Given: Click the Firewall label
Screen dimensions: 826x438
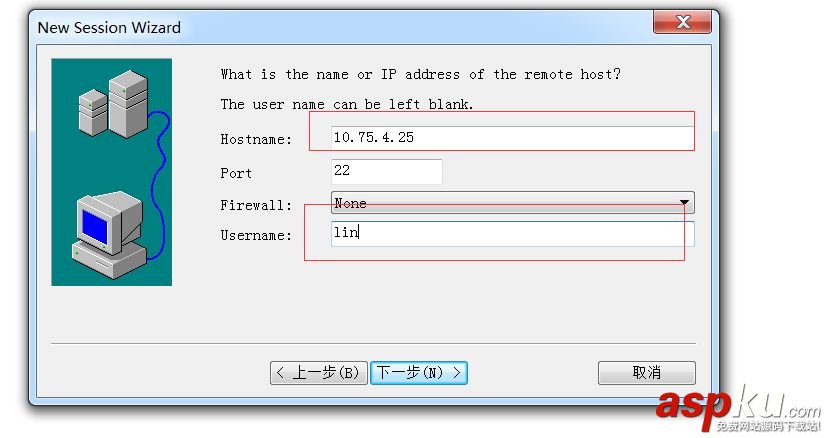Looking at the screenshot, I should (x=256, y=205).
